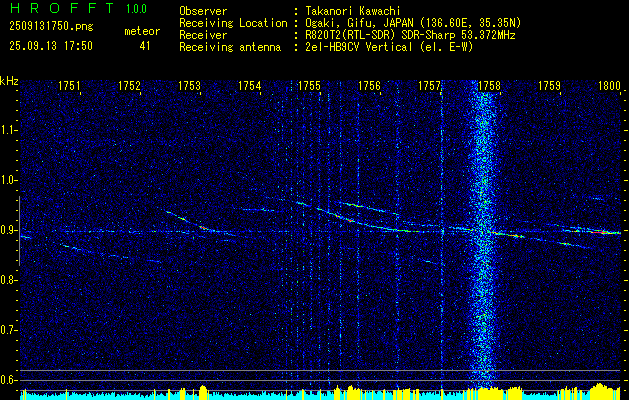This screenshot has height=400, width=629.
Task: Select the version number 1.0.0
Action: click(136, 9)
